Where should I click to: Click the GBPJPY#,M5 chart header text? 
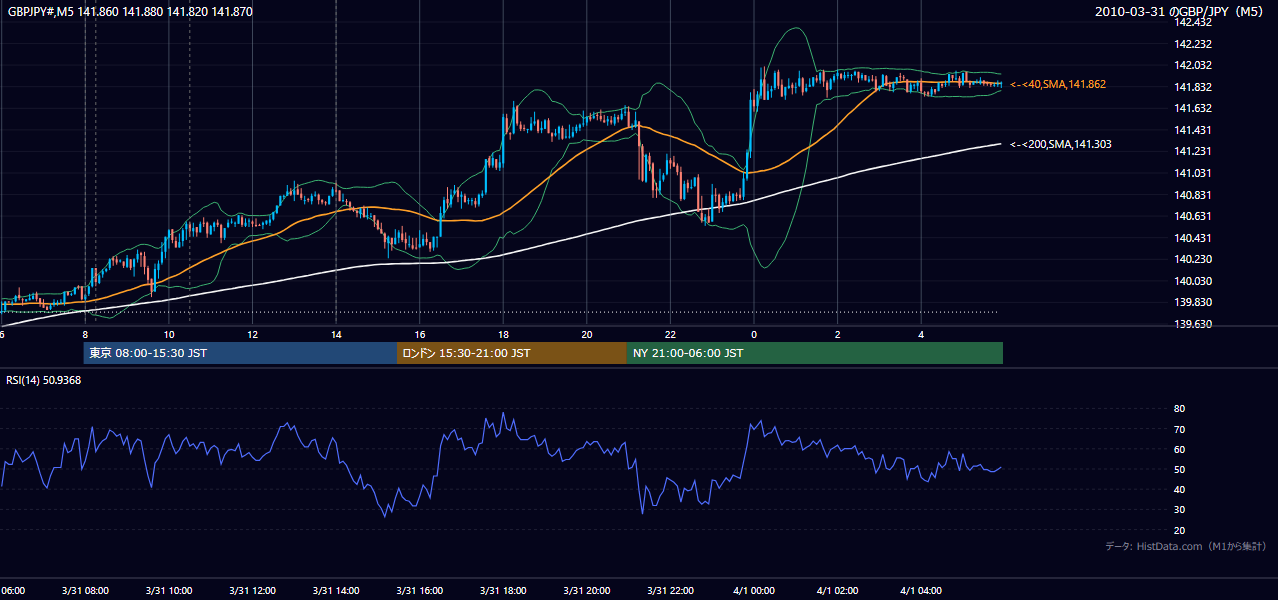point(129,12)
